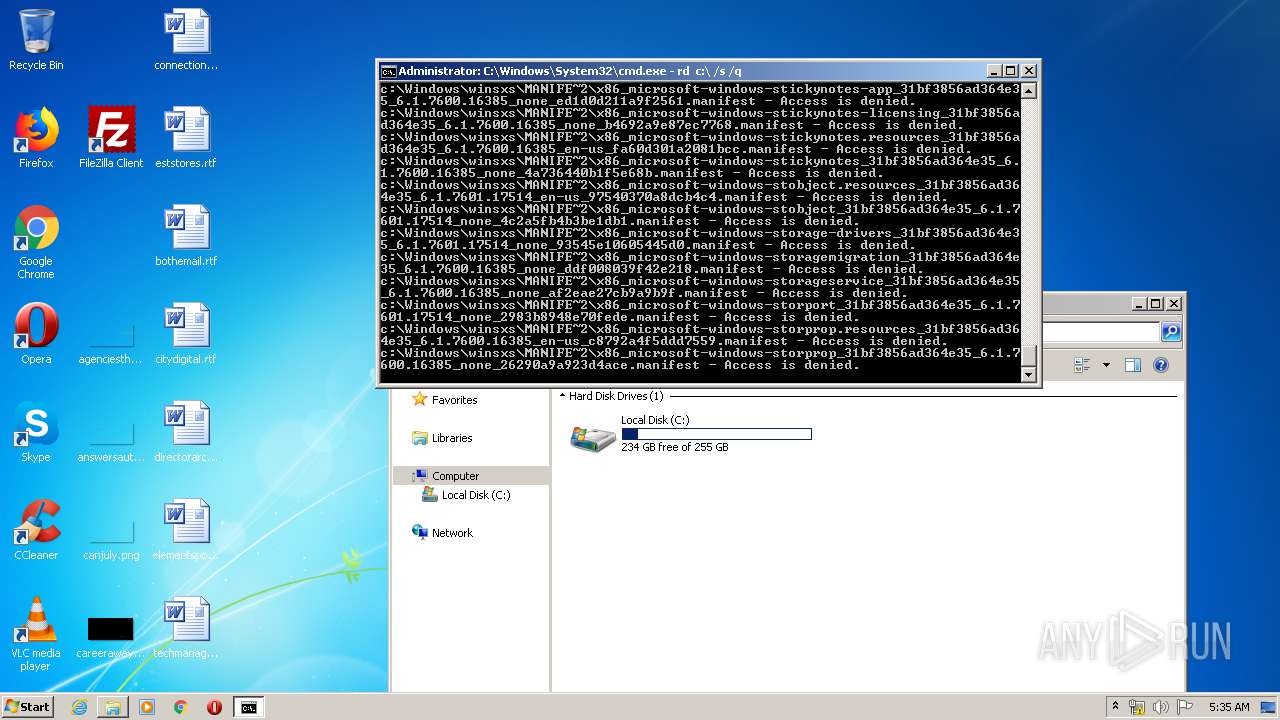Screen dimensions: 1280x720
Task: Select eststores.rtf on the desktop
Action: (186, 138)
